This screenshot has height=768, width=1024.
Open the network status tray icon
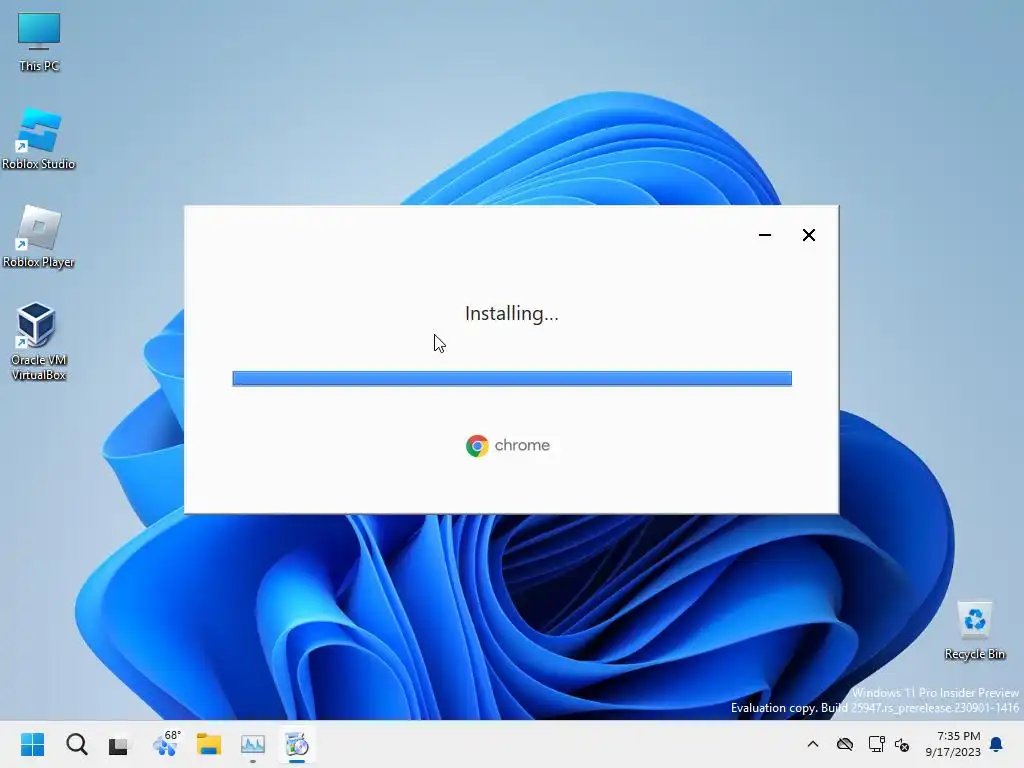point(876,744)
